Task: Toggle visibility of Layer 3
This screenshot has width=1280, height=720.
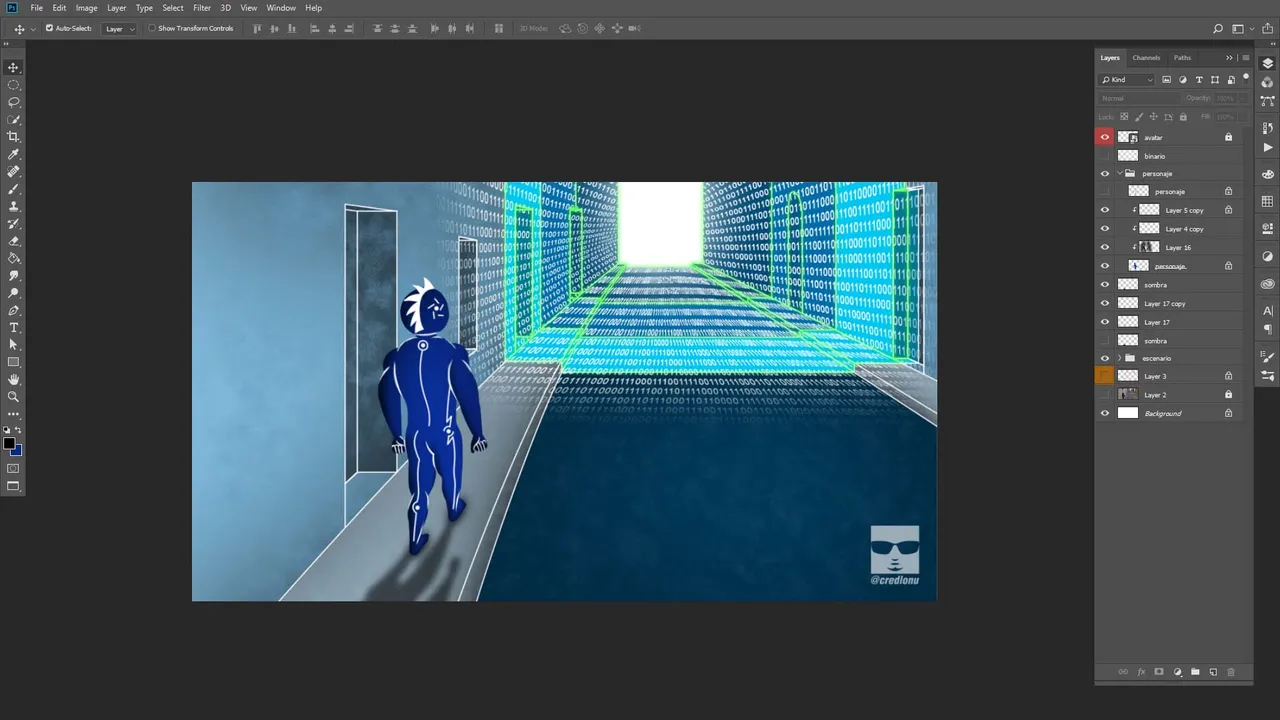Action: tap(1105, 376)
